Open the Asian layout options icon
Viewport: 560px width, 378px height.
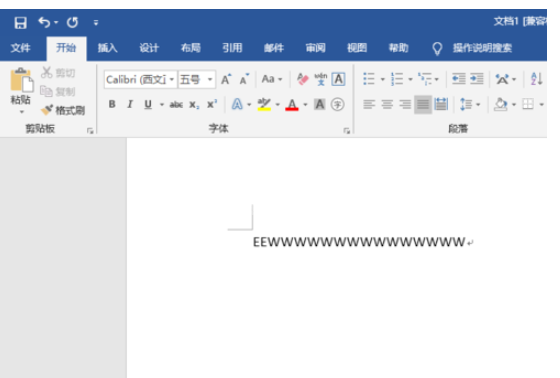coord(502,79)
